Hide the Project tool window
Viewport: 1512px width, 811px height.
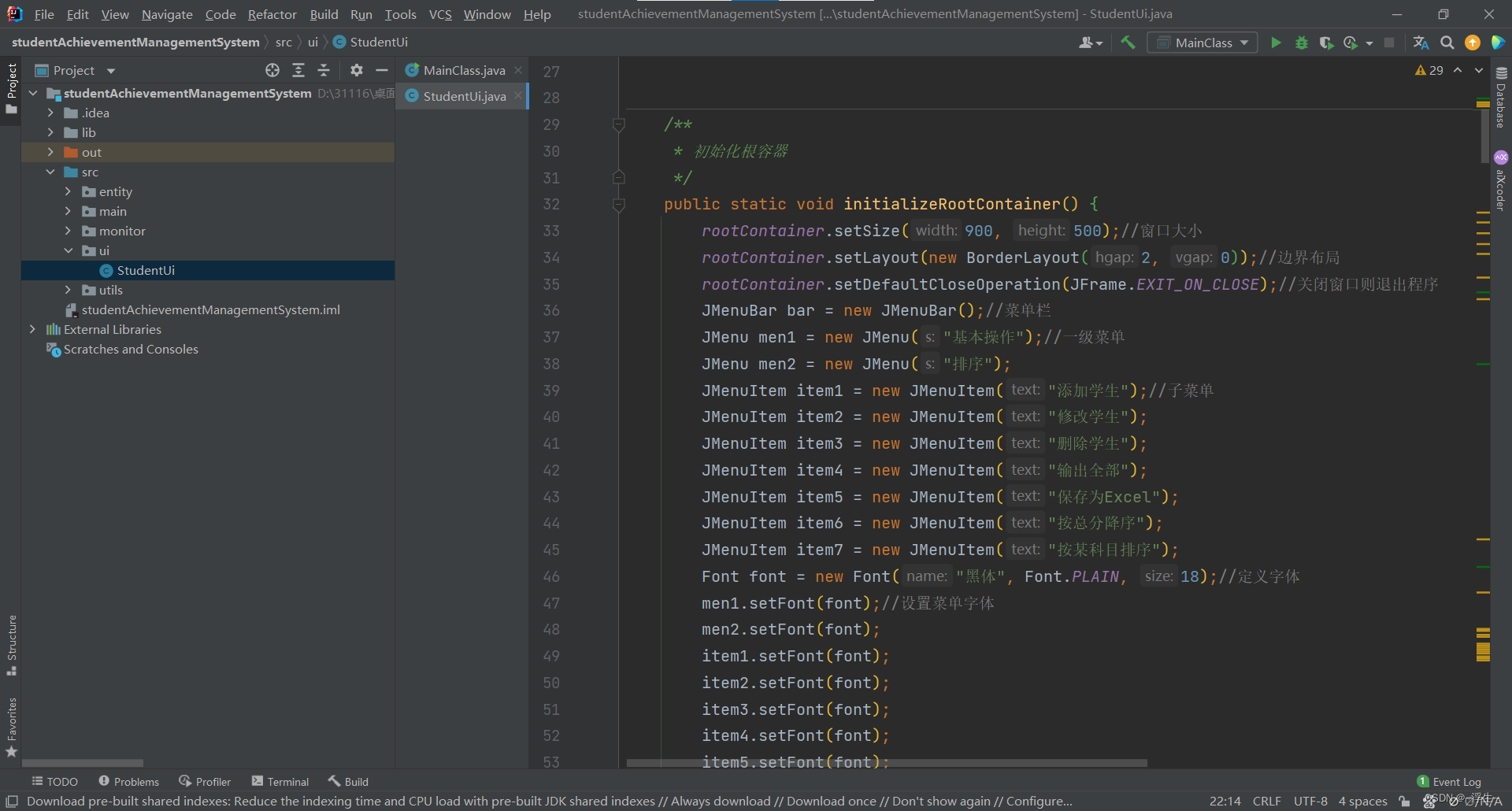coord(382,70)
